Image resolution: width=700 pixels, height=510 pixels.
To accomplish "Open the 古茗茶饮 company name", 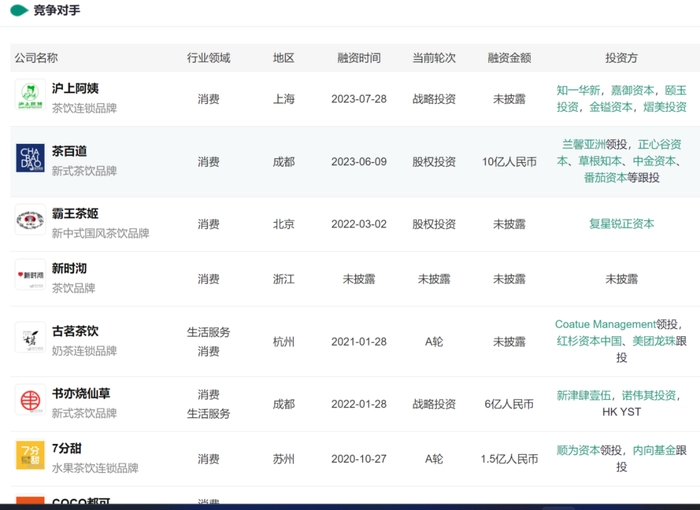I will [x=75, y=331].
